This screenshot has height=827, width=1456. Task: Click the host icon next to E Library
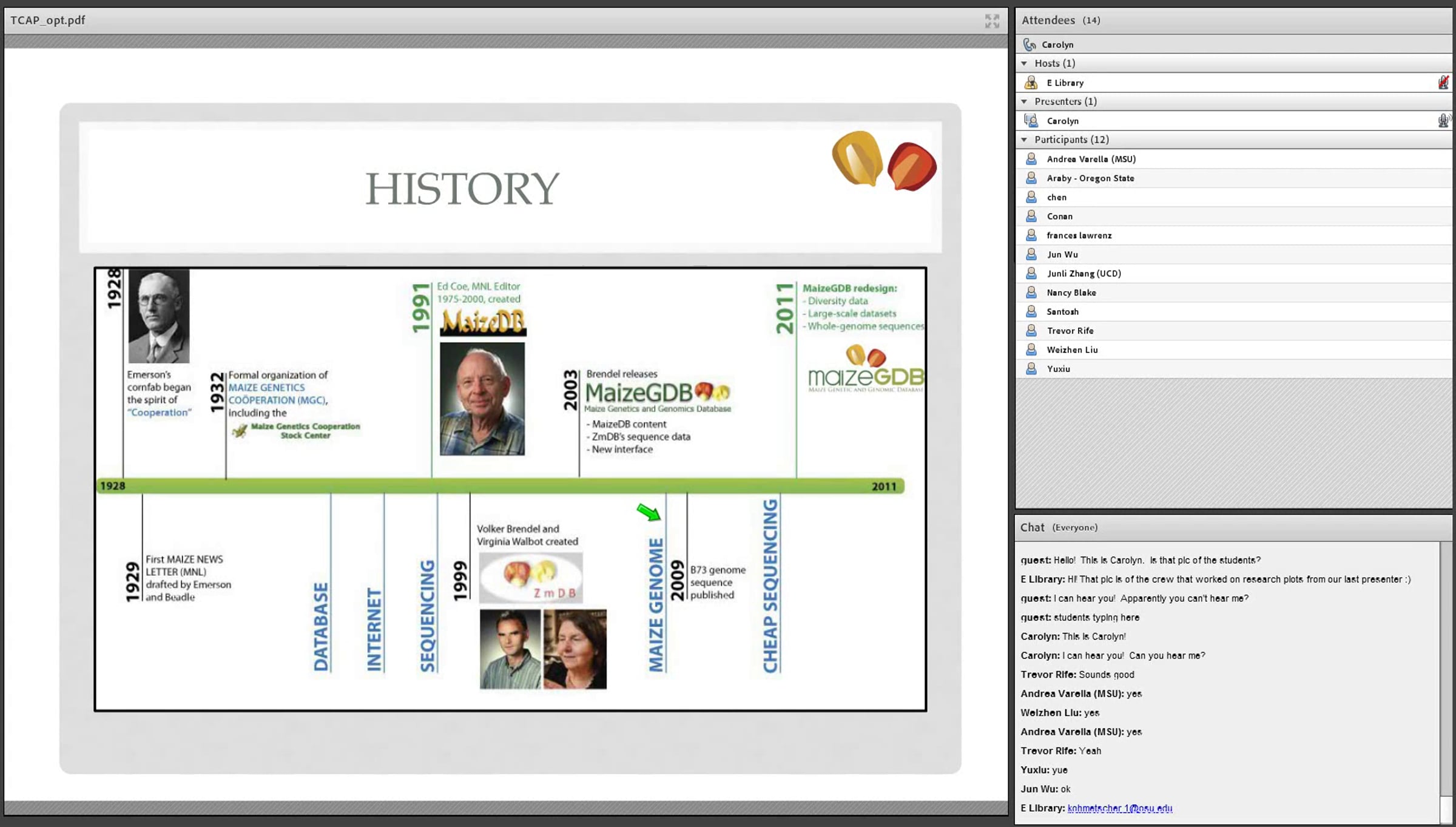tap(1031, 83)
